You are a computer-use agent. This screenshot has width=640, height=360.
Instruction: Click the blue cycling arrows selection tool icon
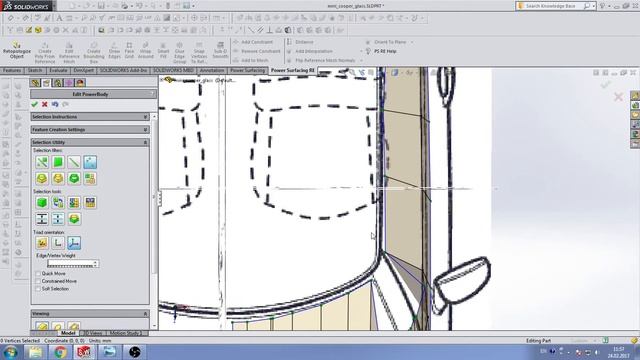58,202
